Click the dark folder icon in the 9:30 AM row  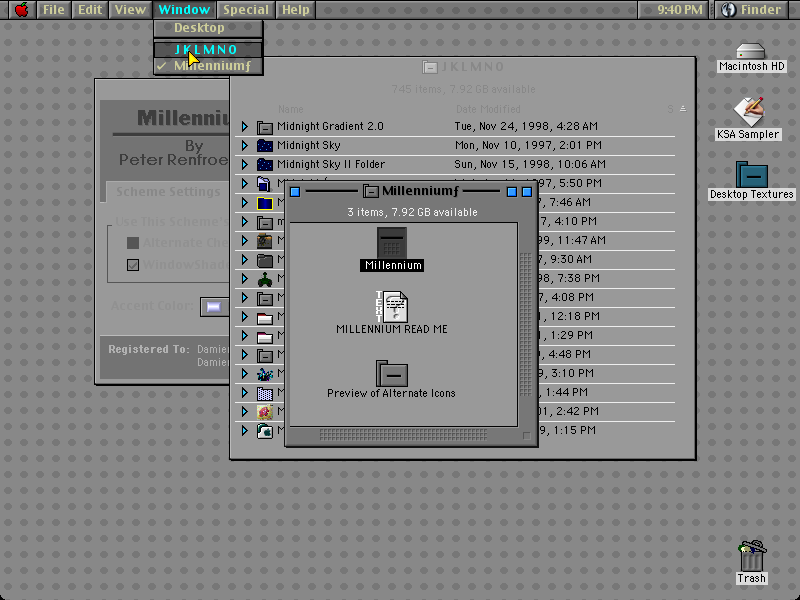[x=264, y=259]
